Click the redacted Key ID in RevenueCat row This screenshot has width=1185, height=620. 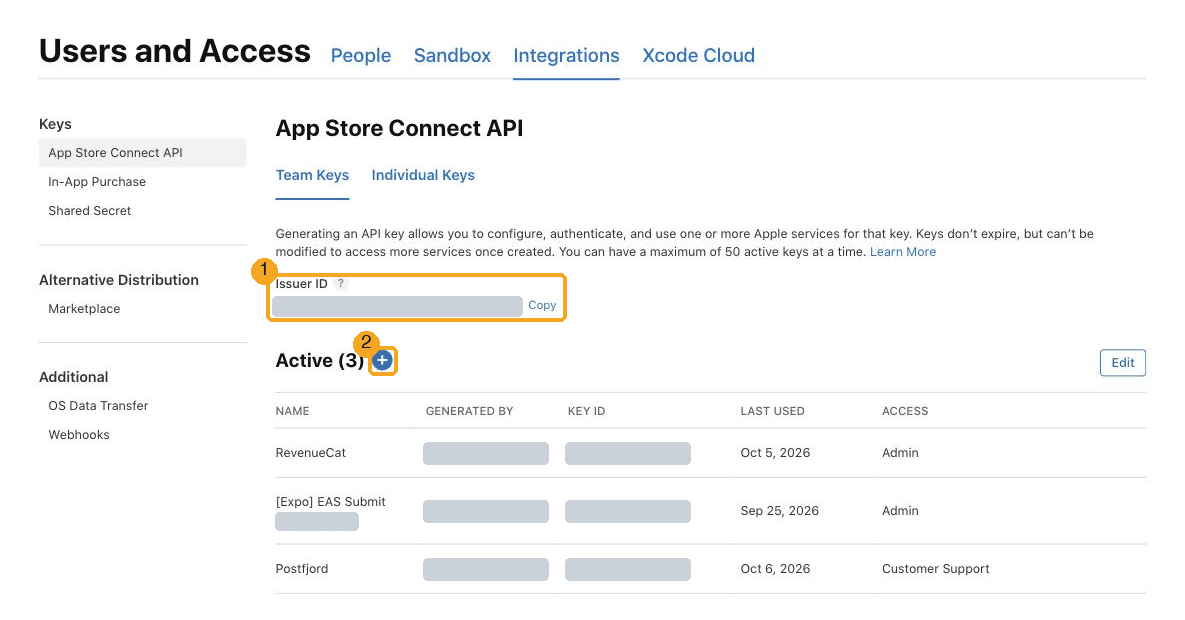[x=628, y=454]
